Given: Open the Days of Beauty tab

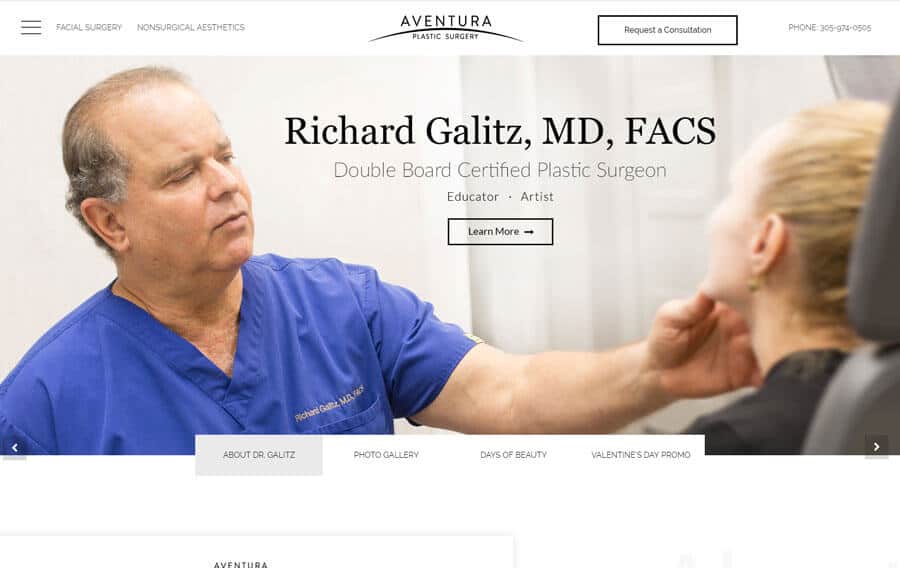Looking at the screenshot, I should click(514, 455).
